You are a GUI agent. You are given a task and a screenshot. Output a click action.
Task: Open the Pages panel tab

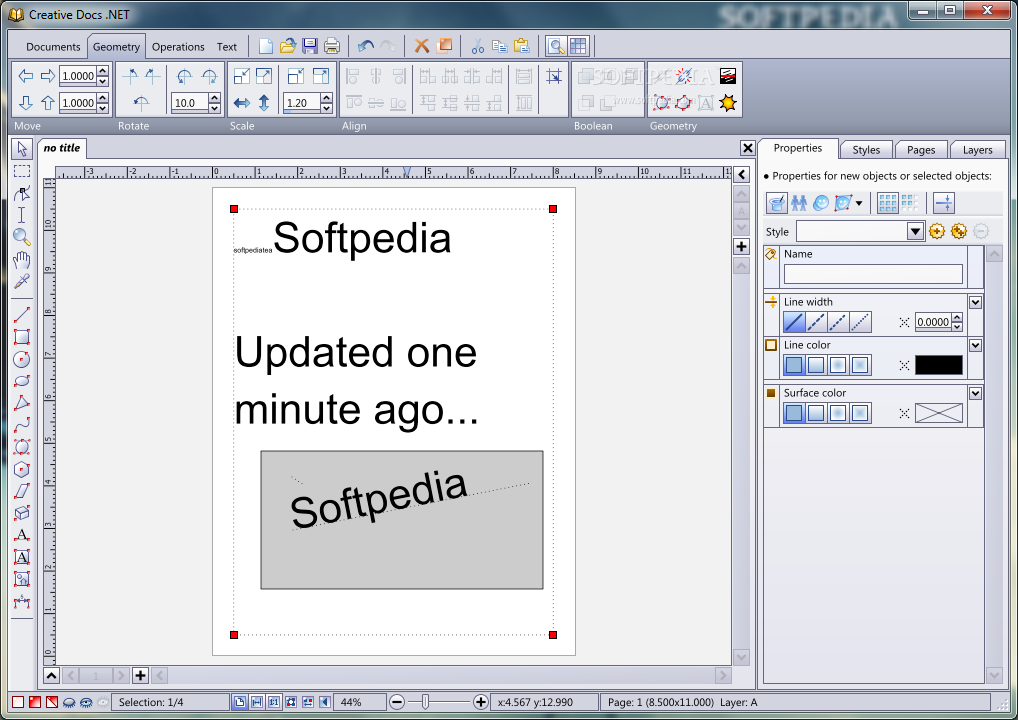click(921, 149)
